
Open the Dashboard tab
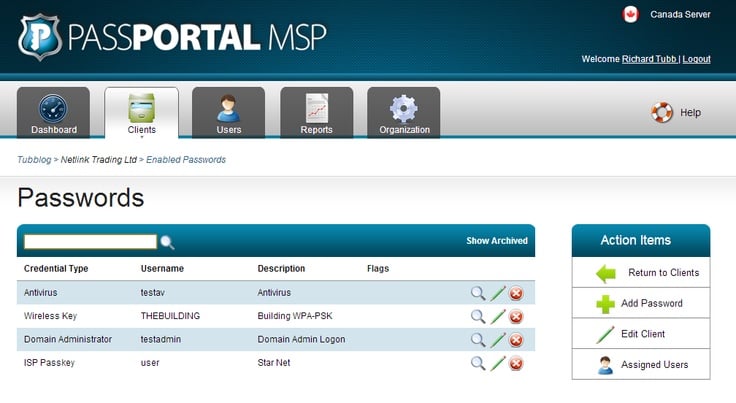point(54,113)
